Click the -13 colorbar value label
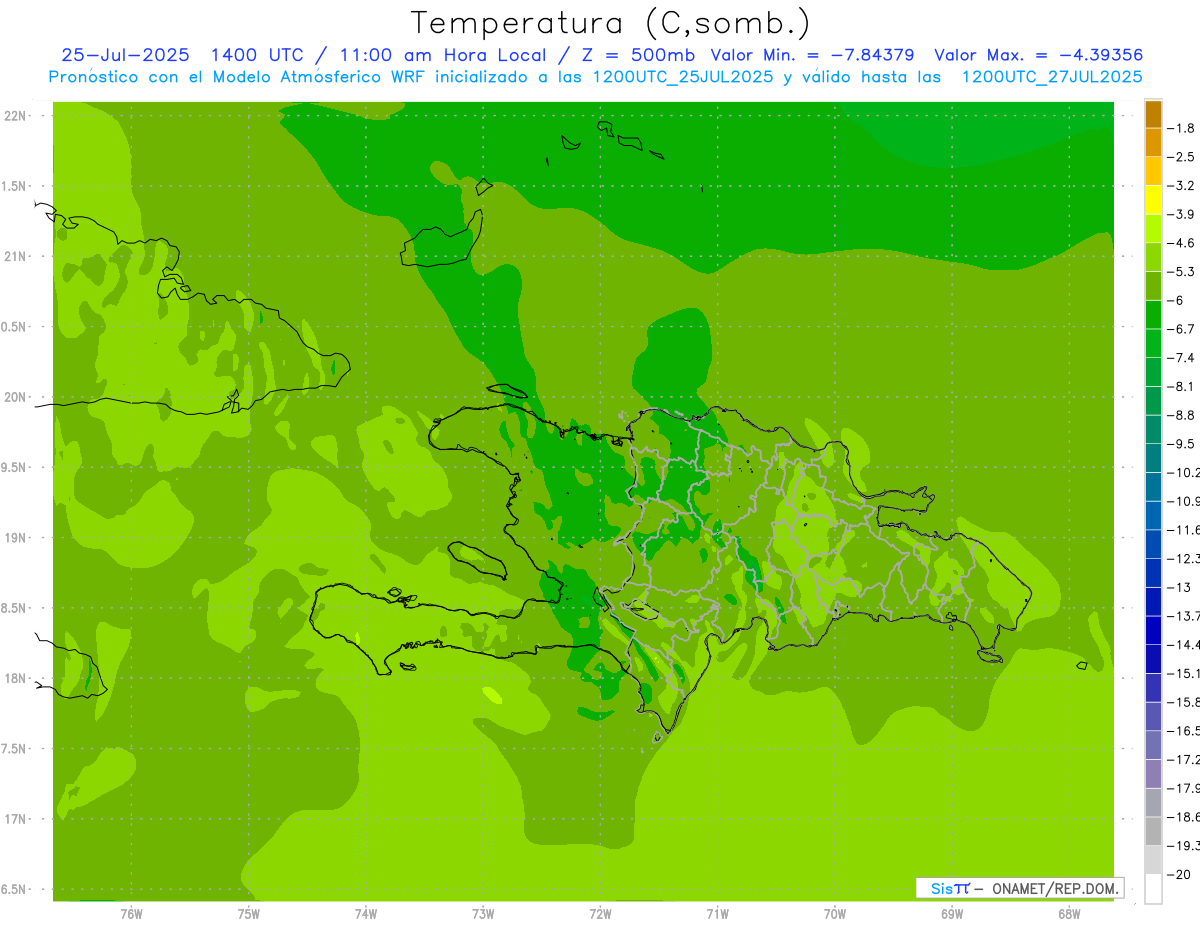This screenshot has width=1200, height=927. [1178, 587]
